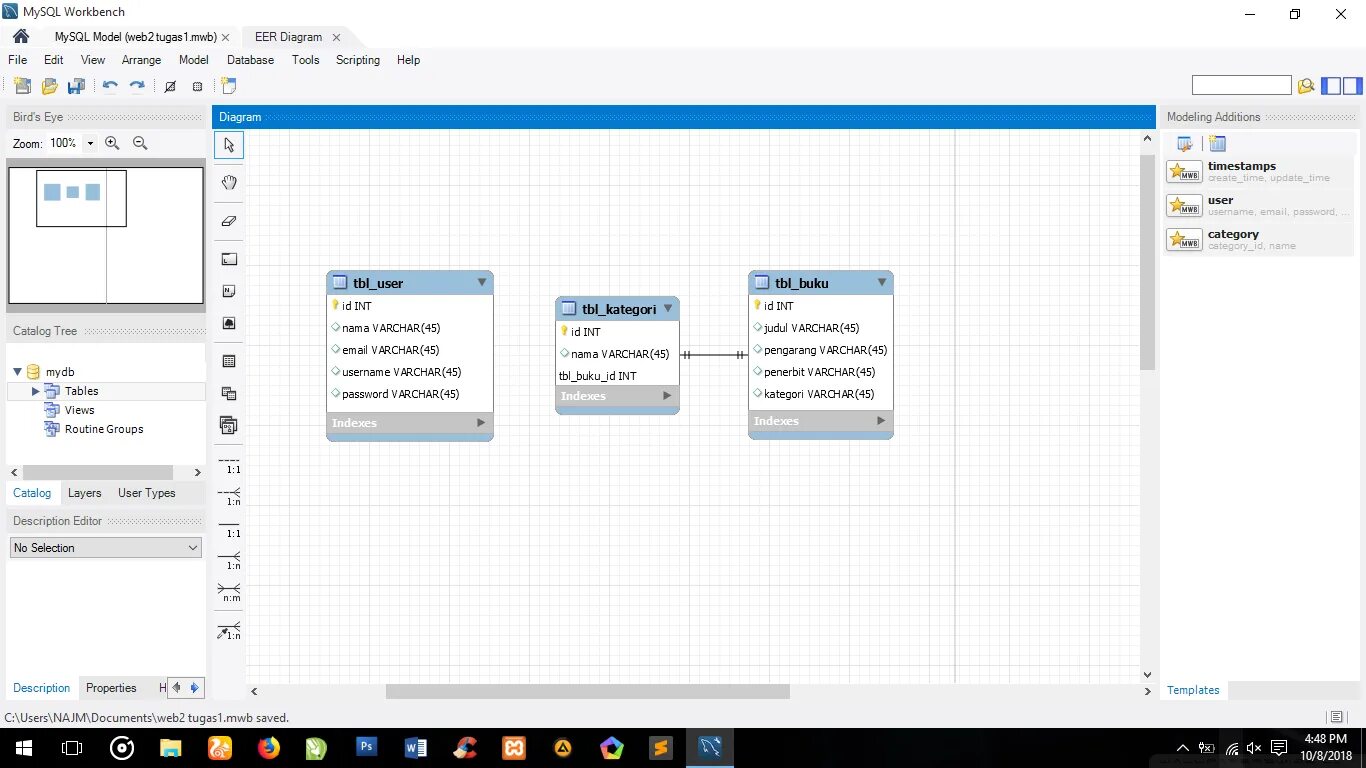Click the search icon beside the search box
The width and height of the screenshot is (1366, 768).
click(x=1306, y=86)
